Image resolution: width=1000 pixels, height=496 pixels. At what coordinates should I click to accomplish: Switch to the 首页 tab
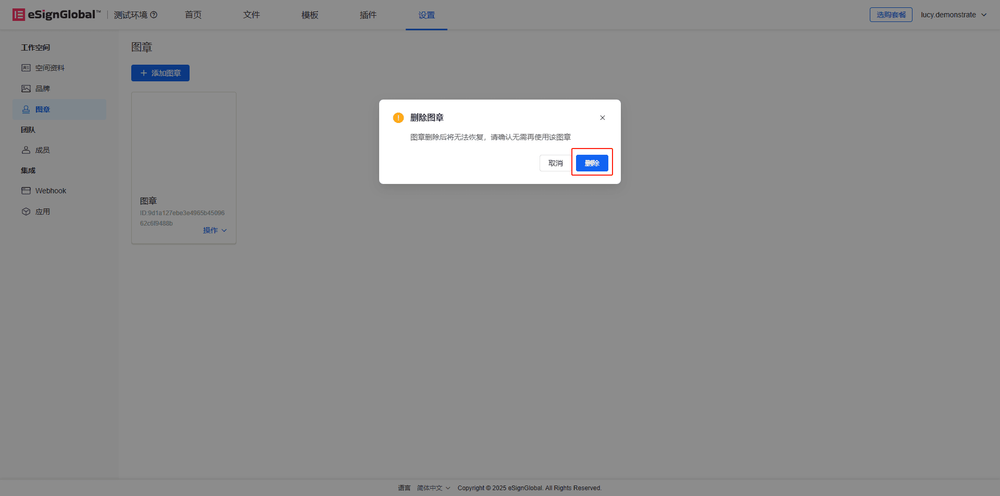(x=193, y=15)
